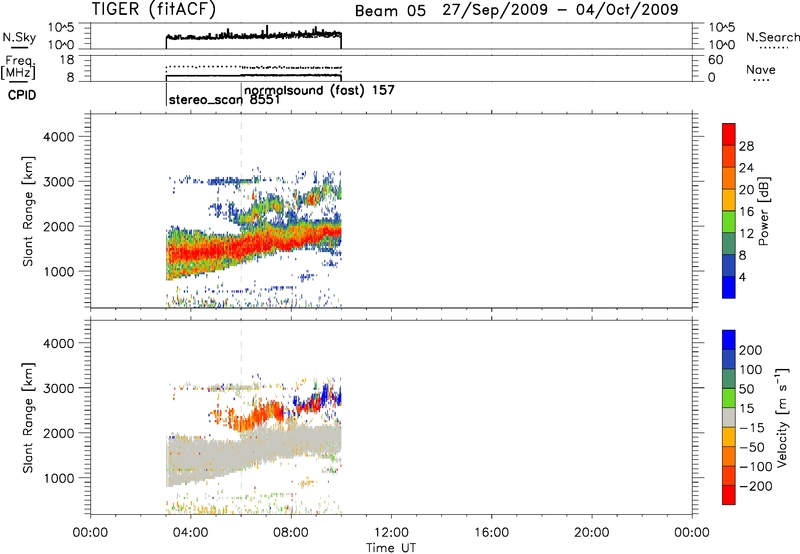Click the "TIGER (fitACF)" plot title
This screenshot has height=554, width=800.
tap(154, 9)
